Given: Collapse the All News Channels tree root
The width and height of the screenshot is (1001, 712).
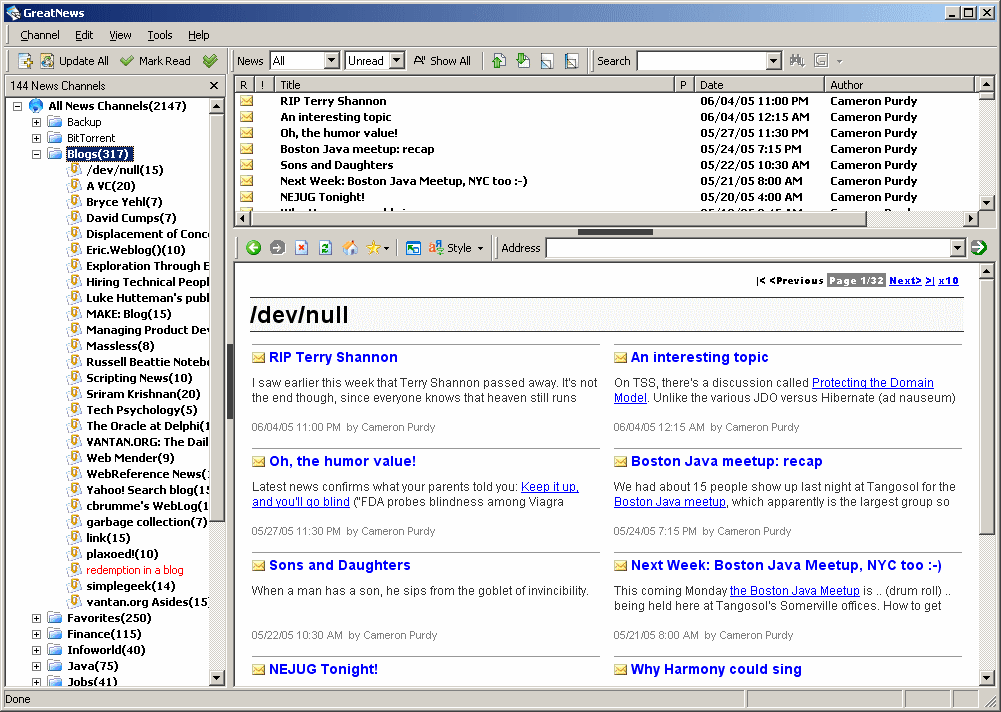Looking at the screenshot, I should (18, 106).
